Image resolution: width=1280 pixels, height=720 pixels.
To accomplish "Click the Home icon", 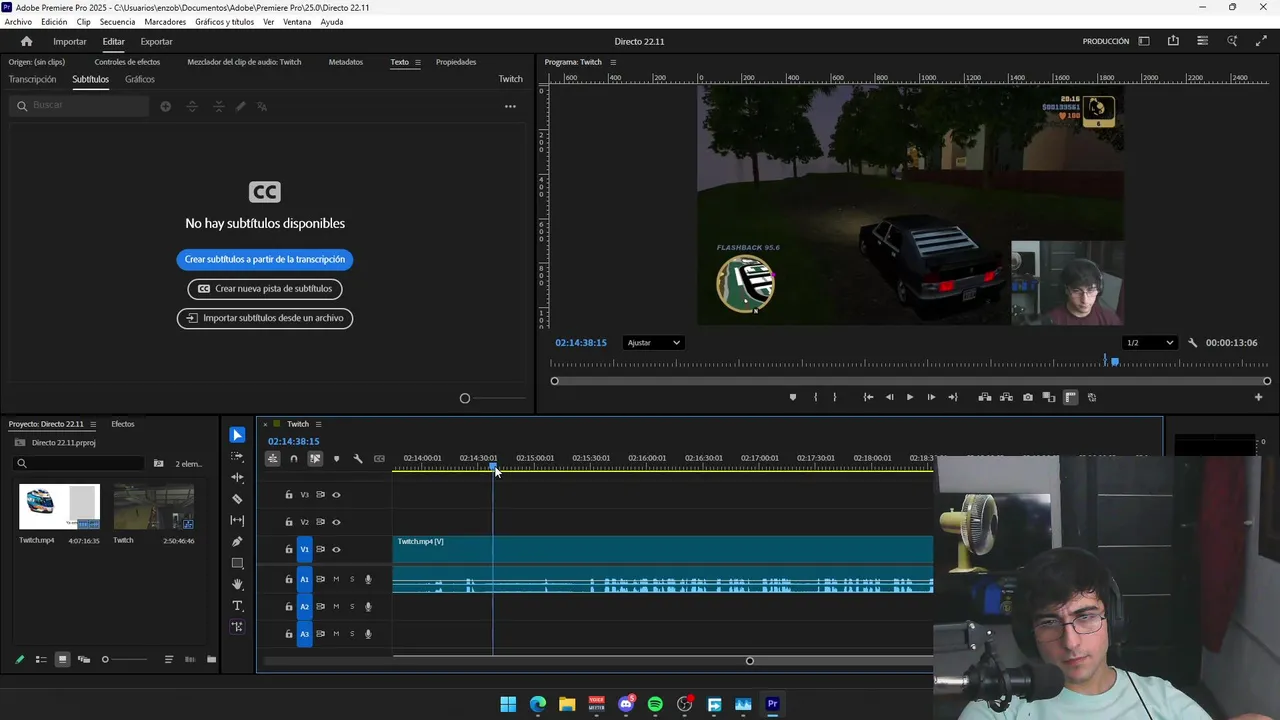I will click(x=27, y=41).
